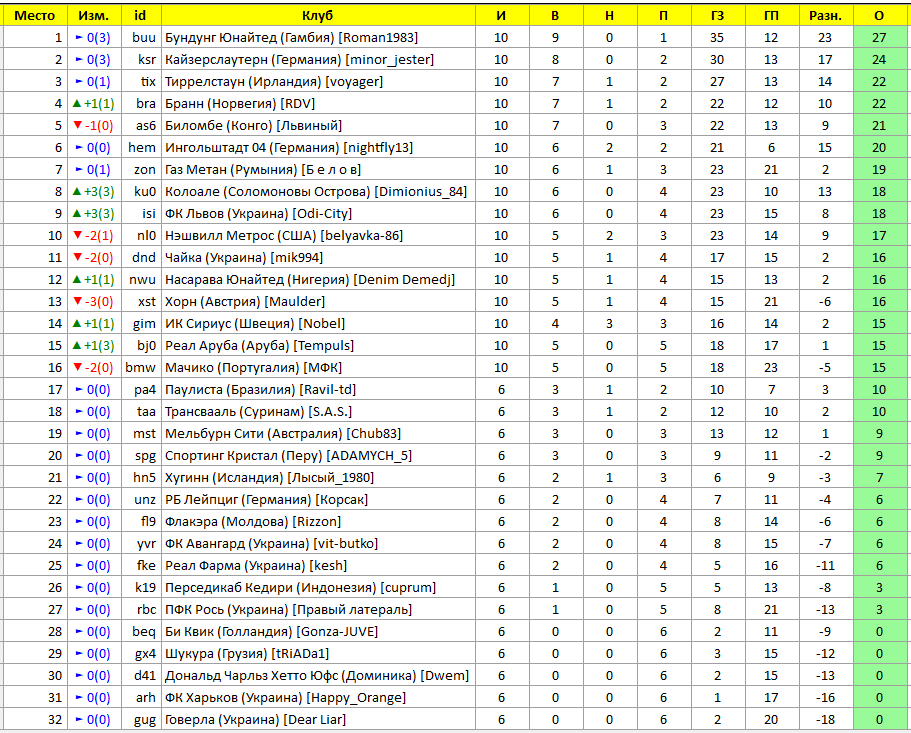Click the Место column header
This screenshot has width=911, height=733.
(35, 16)
